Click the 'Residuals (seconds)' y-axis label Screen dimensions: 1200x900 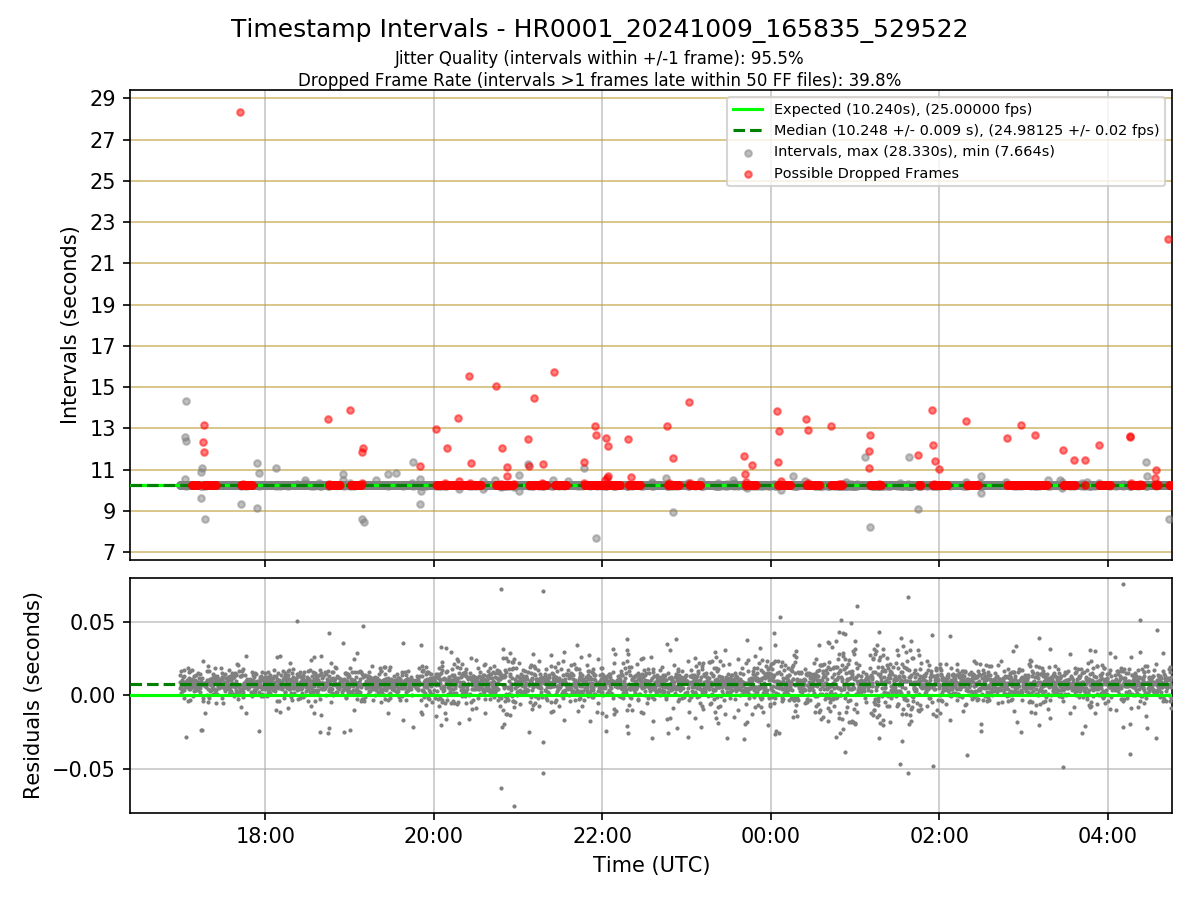click(x=33, y=695)
